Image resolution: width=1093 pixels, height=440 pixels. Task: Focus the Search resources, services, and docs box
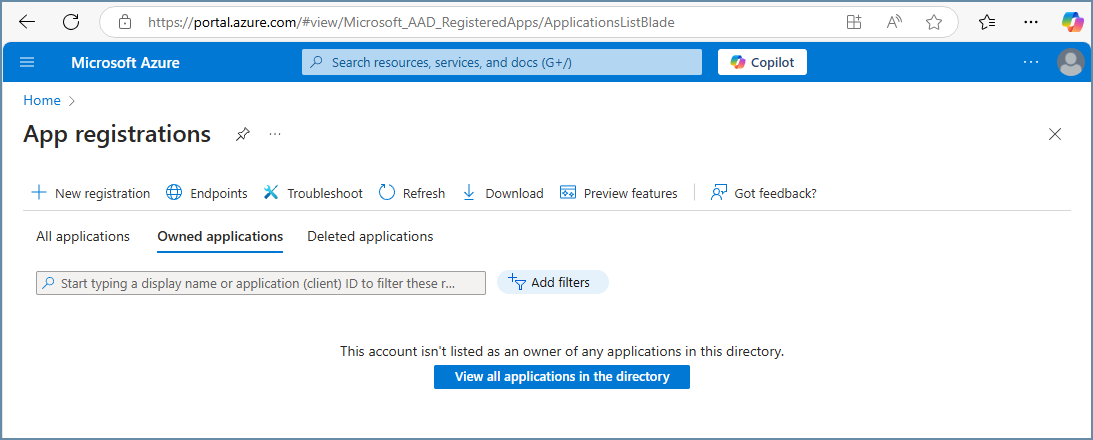point(502,62)
